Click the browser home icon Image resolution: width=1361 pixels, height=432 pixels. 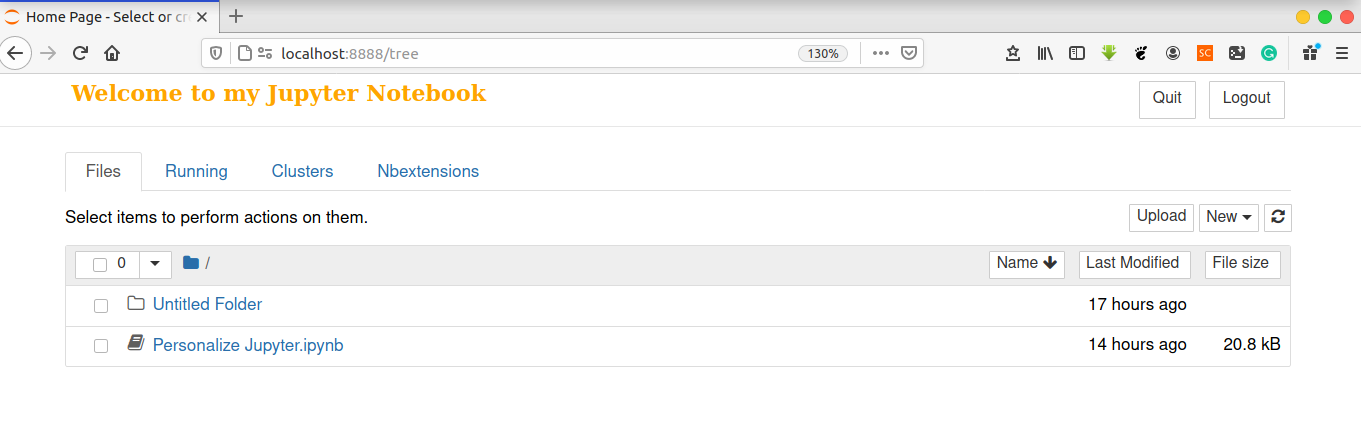pos(112,53)
